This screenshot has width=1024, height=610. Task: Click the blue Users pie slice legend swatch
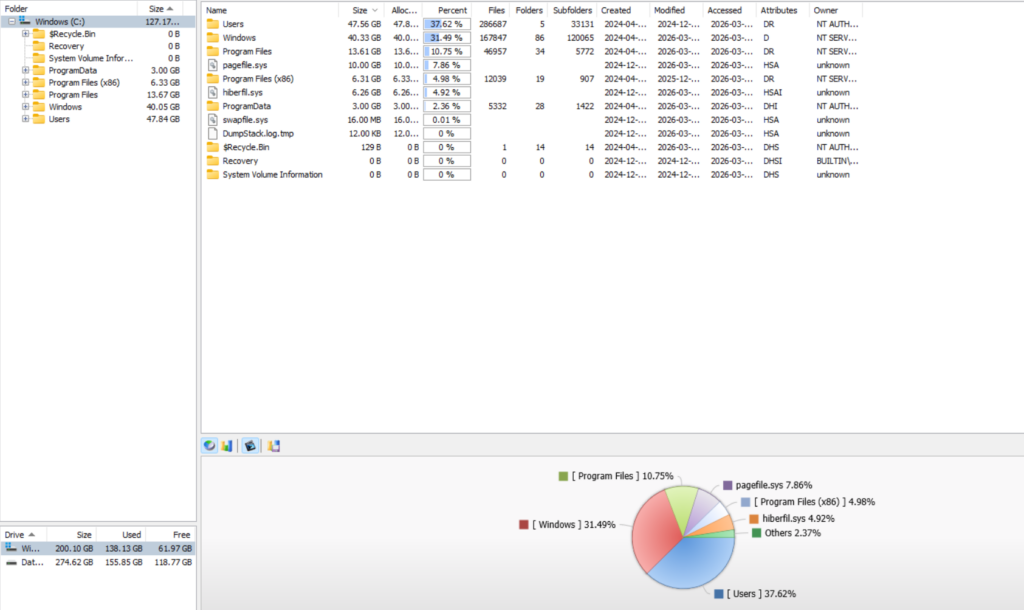click(x=719, y=594)
